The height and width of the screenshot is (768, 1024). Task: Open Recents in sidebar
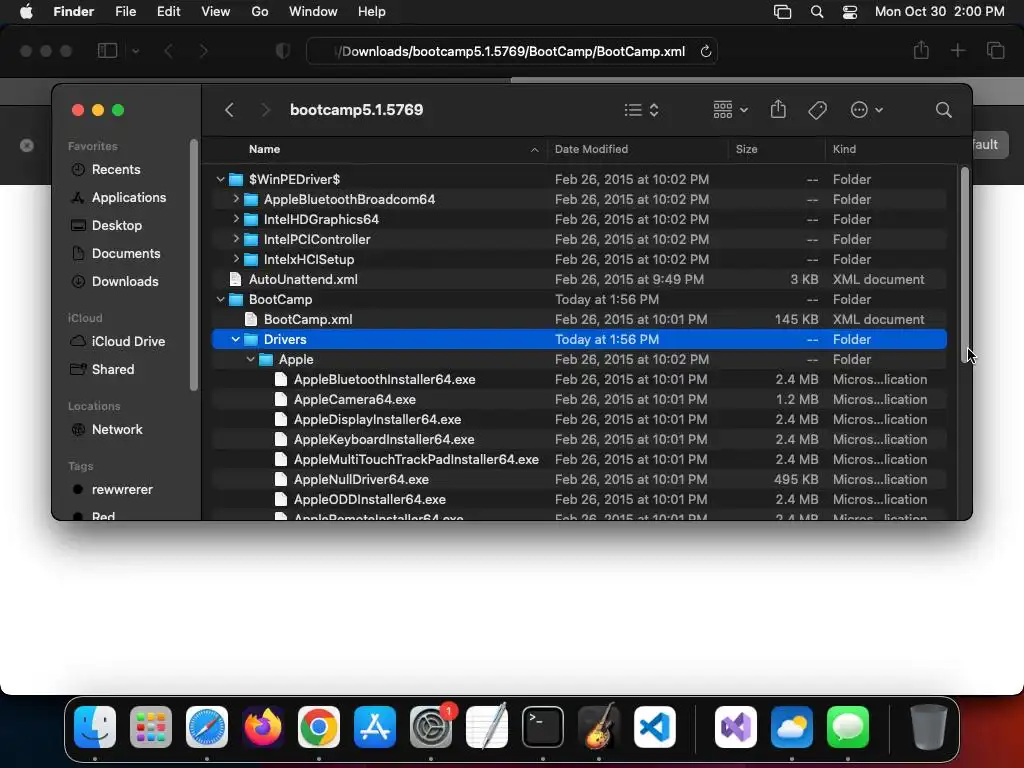[x=116, y=170]
